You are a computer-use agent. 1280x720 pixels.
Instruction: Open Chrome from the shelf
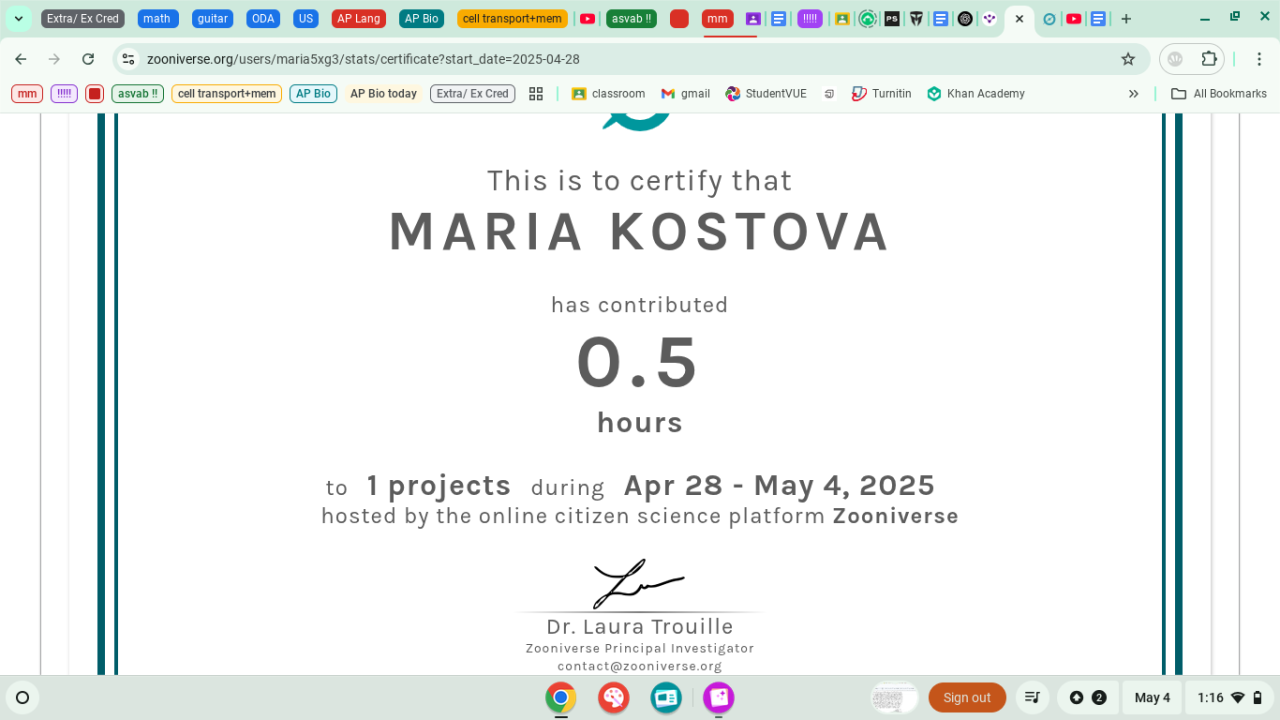[561, 698]
